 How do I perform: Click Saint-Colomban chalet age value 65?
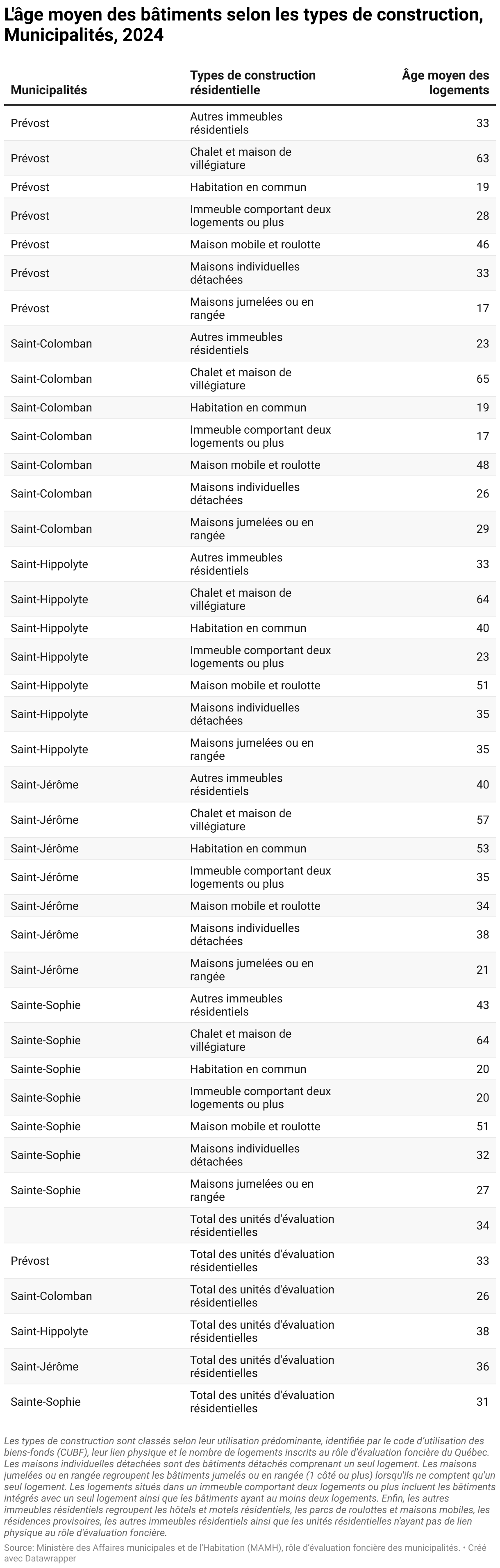click(482, 379)
